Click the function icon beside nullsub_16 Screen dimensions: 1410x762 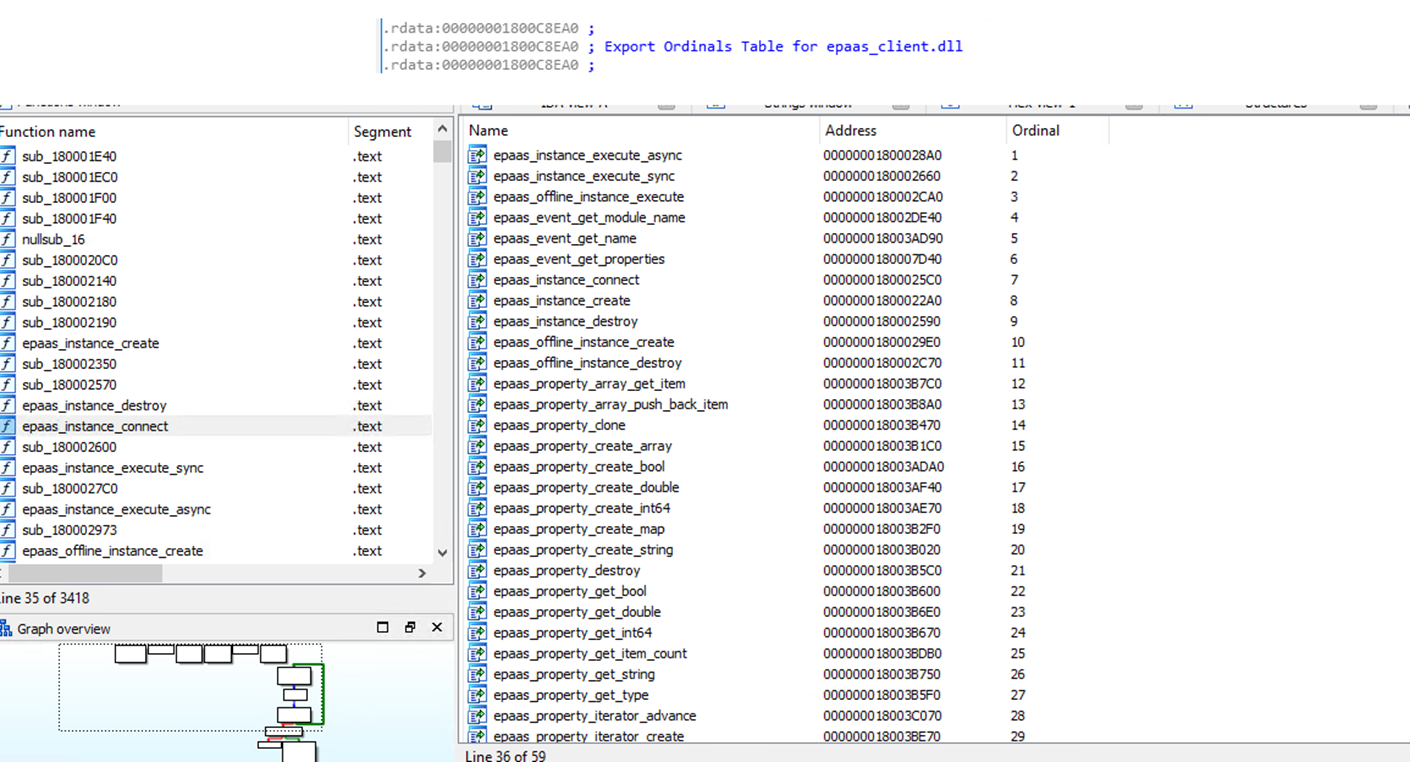pos(8,239)
